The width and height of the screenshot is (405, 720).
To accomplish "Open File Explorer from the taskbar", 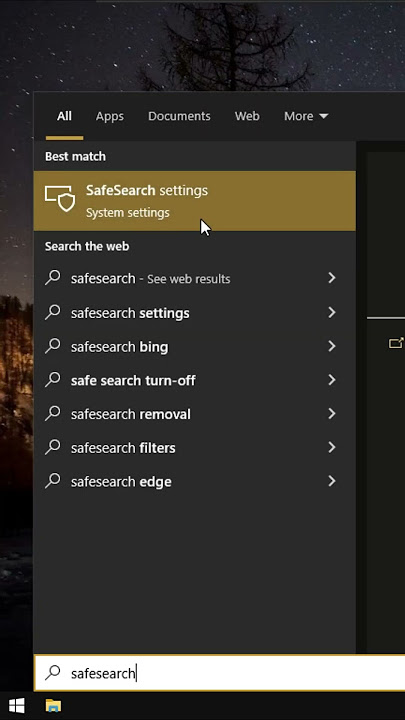I will (53, 706).
